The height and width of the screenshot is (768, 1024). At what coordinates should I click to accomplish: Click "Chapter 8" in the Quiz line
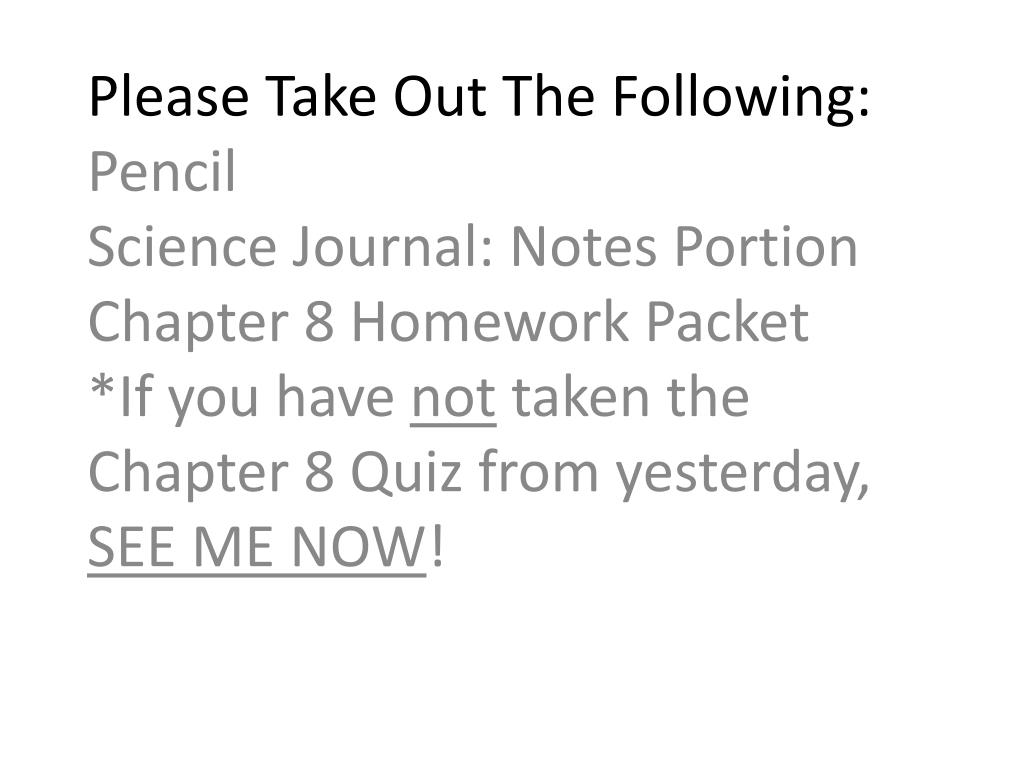point(211,473)
